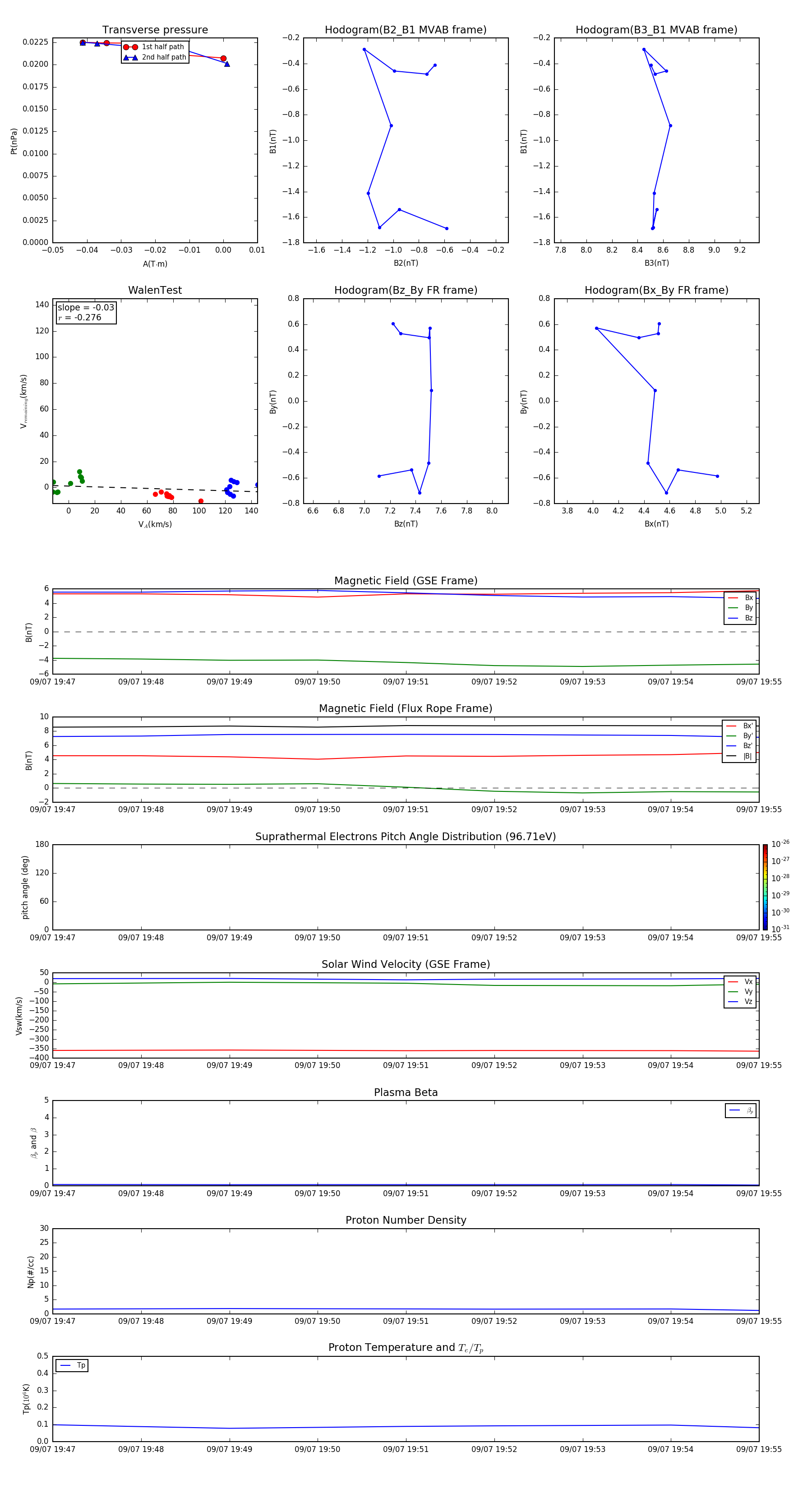Viewport: 812px width, 1489px height.
Task: Click the Vy entry in velocity legend
Action: coord(740,991)
